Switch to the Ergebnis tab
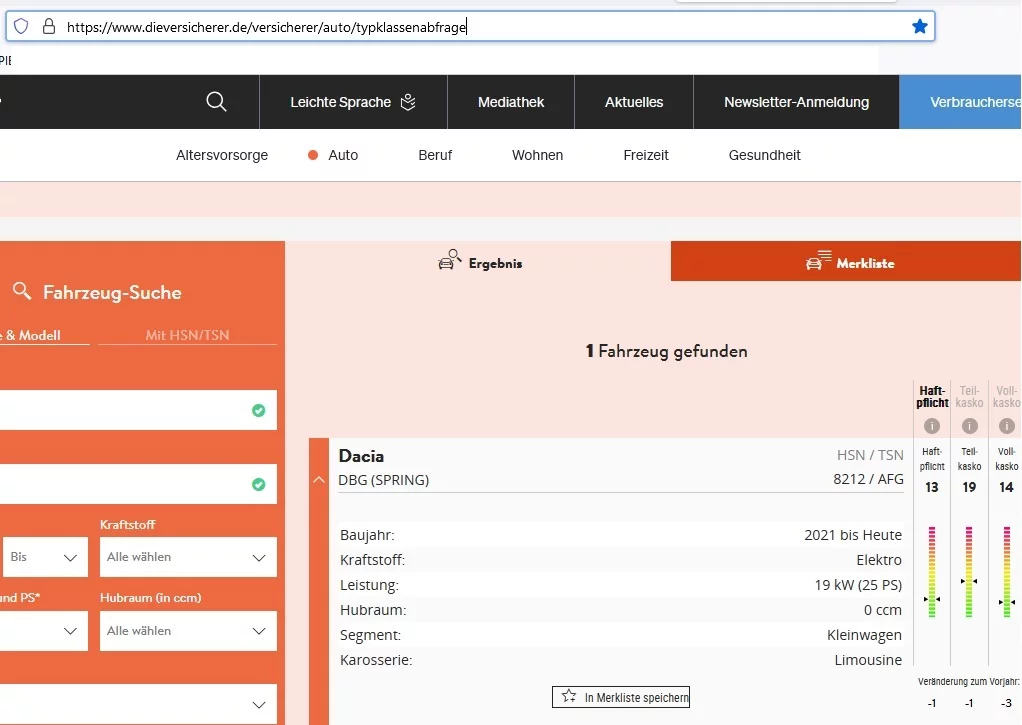This screenshot has height=725, width=1022. [x=478, y=261]
